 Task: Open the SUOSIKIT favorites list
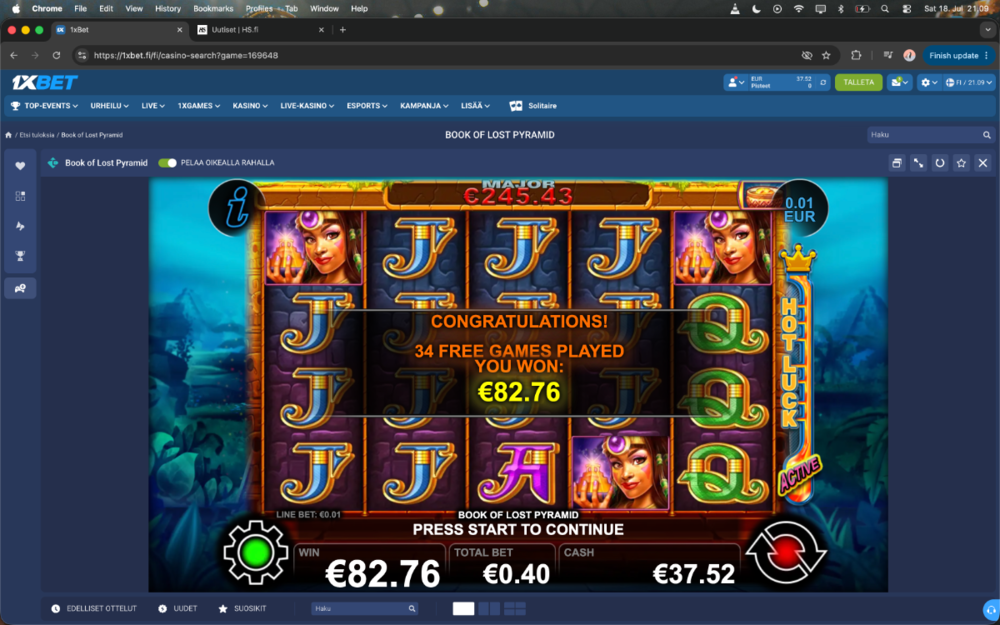pyautogui.click(x=242, y=608)
